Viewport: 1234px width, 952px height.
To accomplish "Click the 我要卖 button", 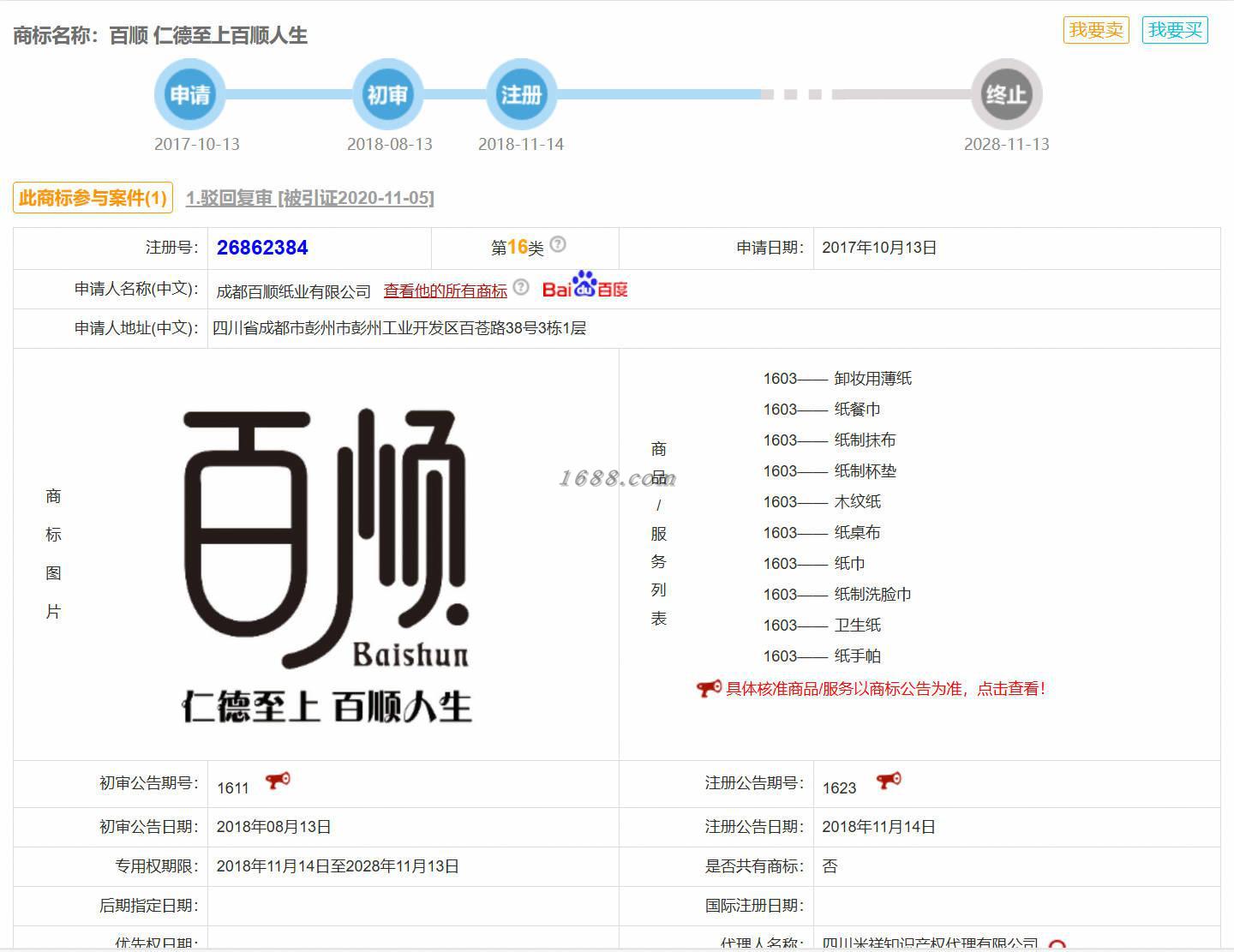I will coord(1096,30).
